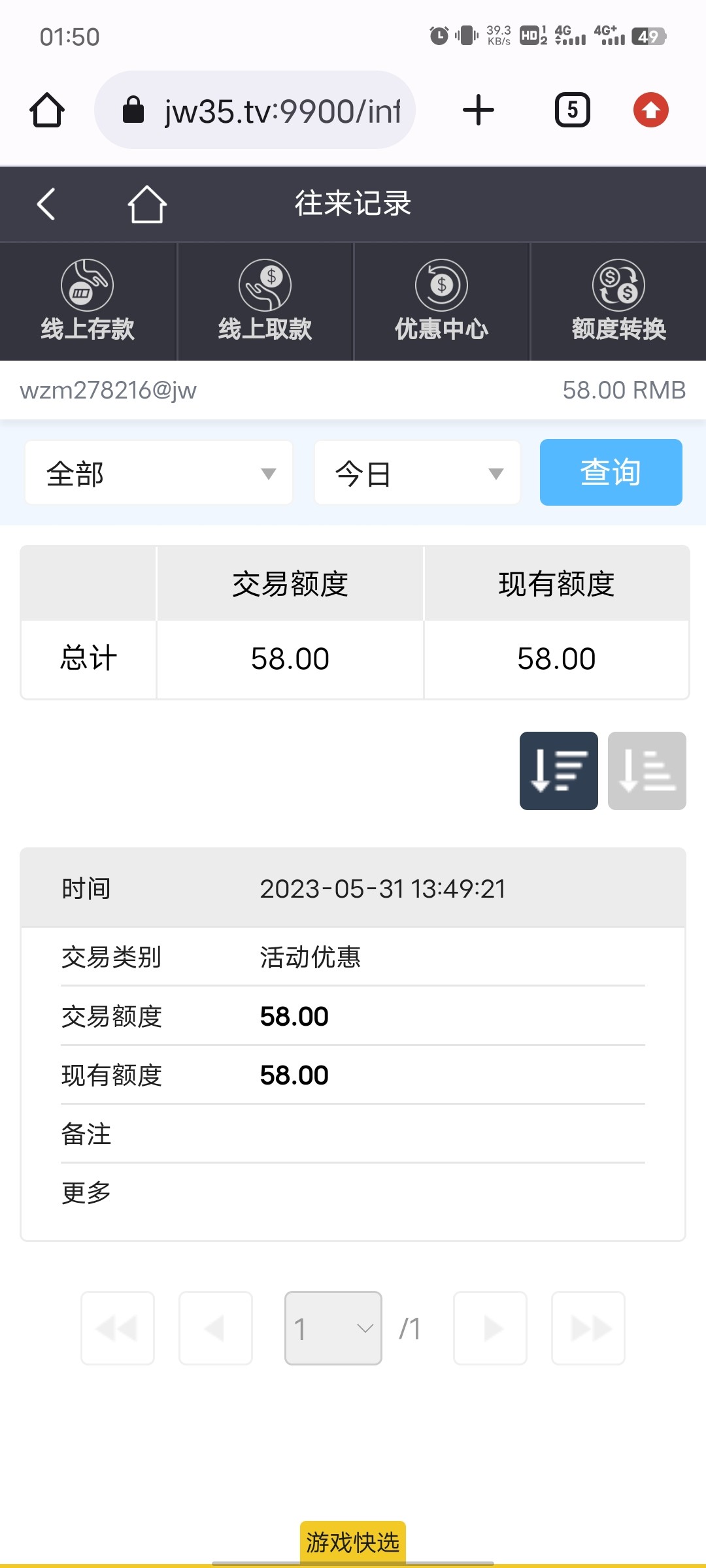Jump to the first page
The height and width of the screenshot is (1568, 706).
tap(118, 1328)
